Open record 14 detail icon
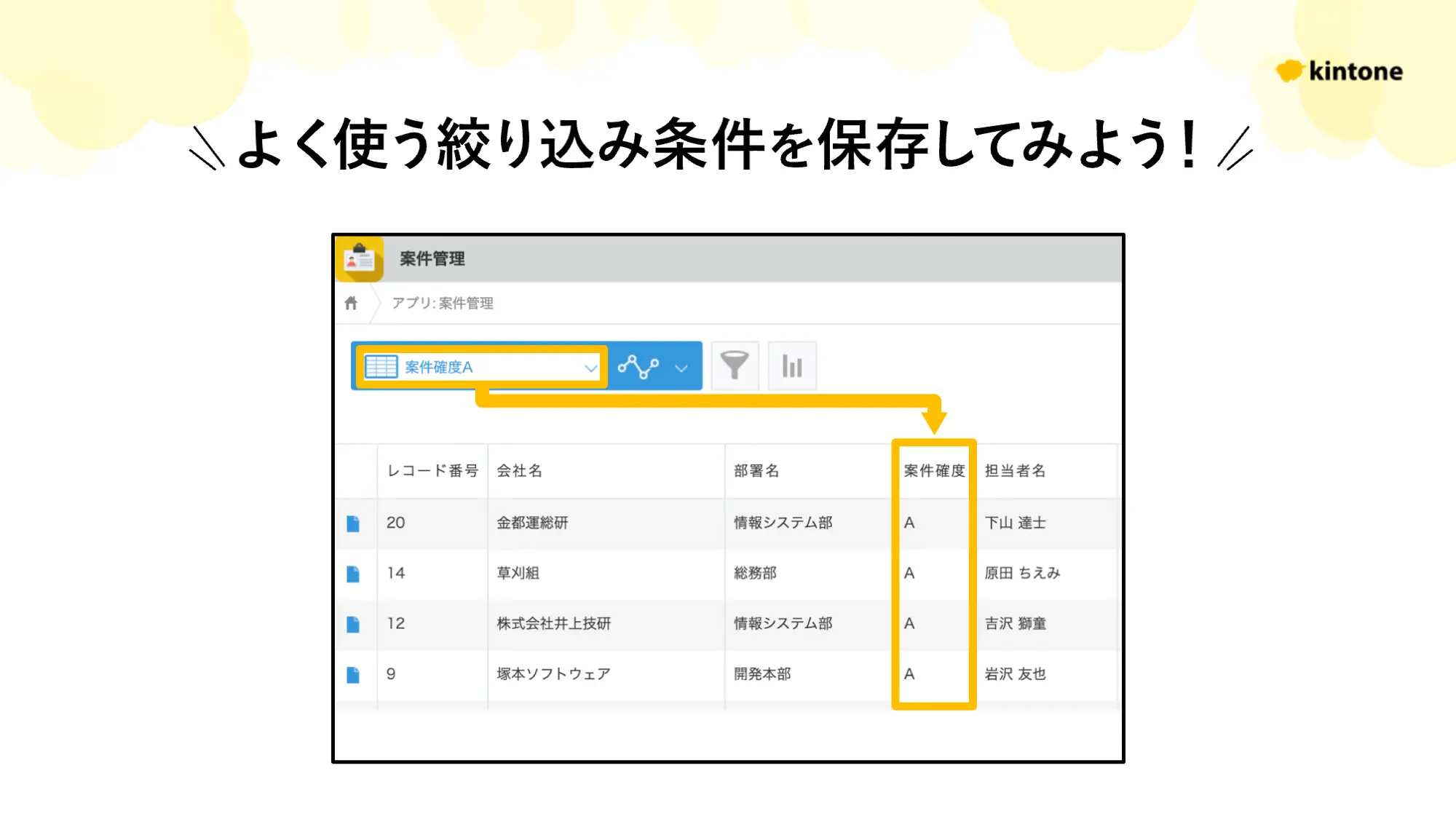The width and height of the screenshot is (1456, 819). pyautogui.click(x=353, y=574)
